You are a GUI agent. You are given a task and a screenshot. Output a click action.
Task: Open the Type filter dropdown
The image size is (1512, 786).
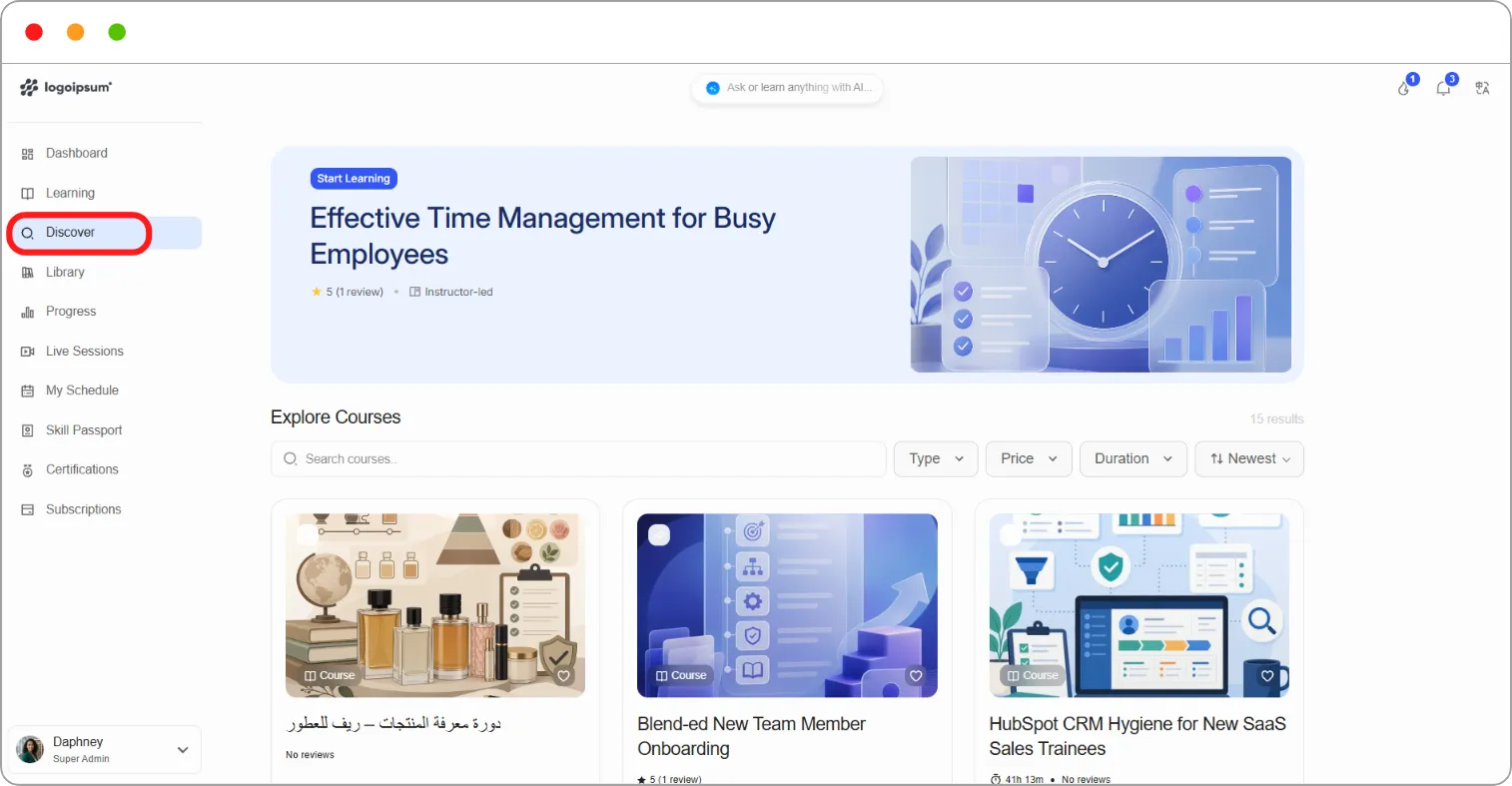point(936,459)
